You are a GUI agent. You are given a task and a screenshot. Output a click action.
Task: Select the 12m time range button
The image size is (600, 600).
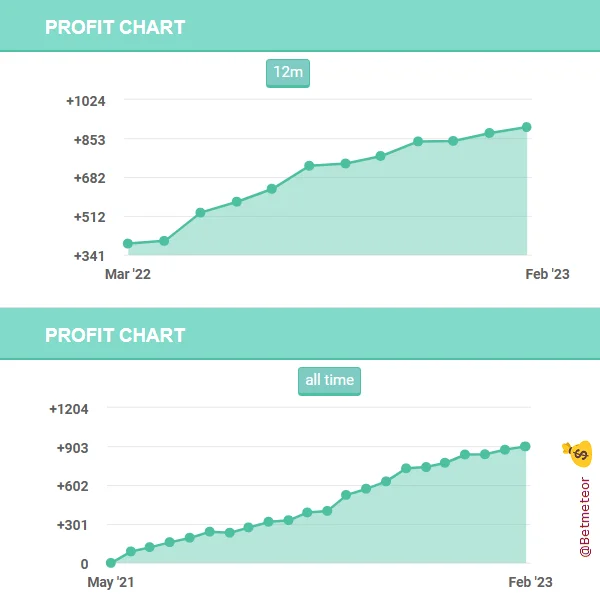pos(288,73)
